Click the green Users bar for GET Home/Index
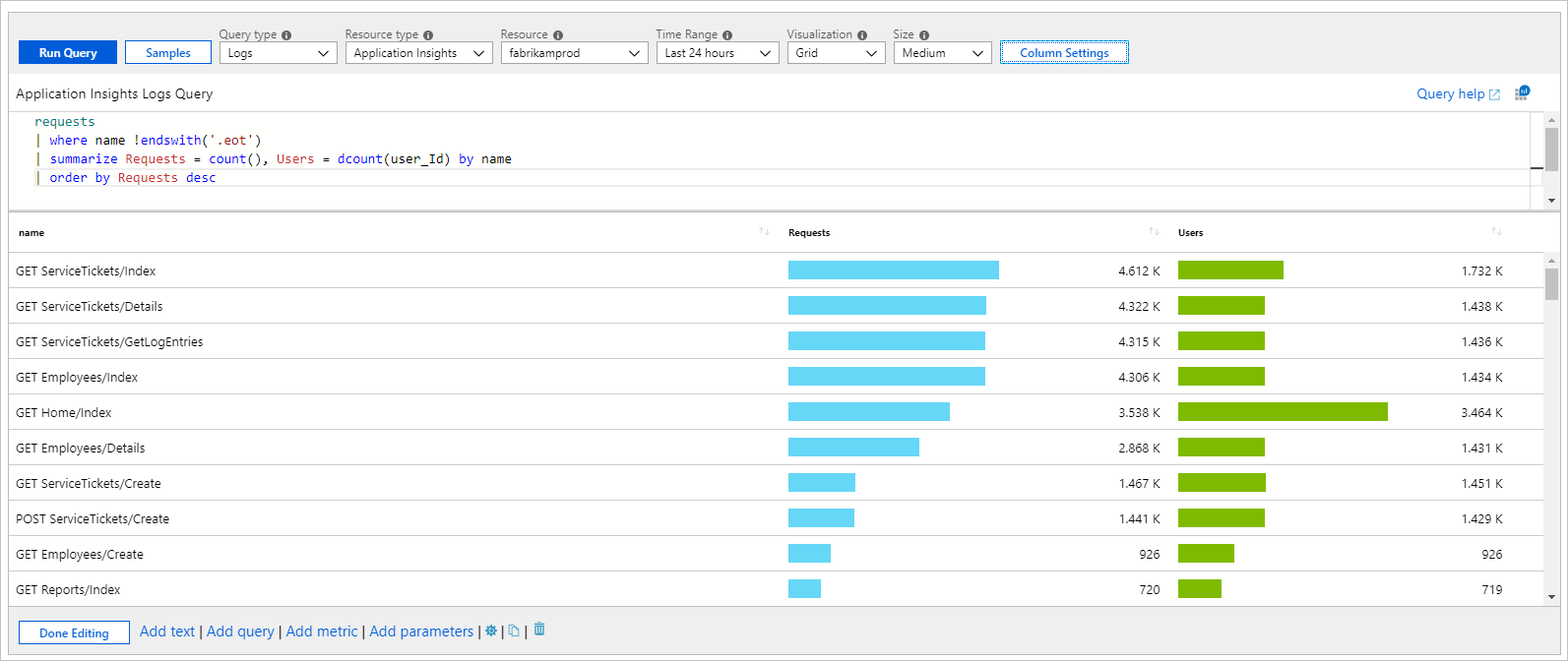1568x661 pixels. click(1283, 412)
